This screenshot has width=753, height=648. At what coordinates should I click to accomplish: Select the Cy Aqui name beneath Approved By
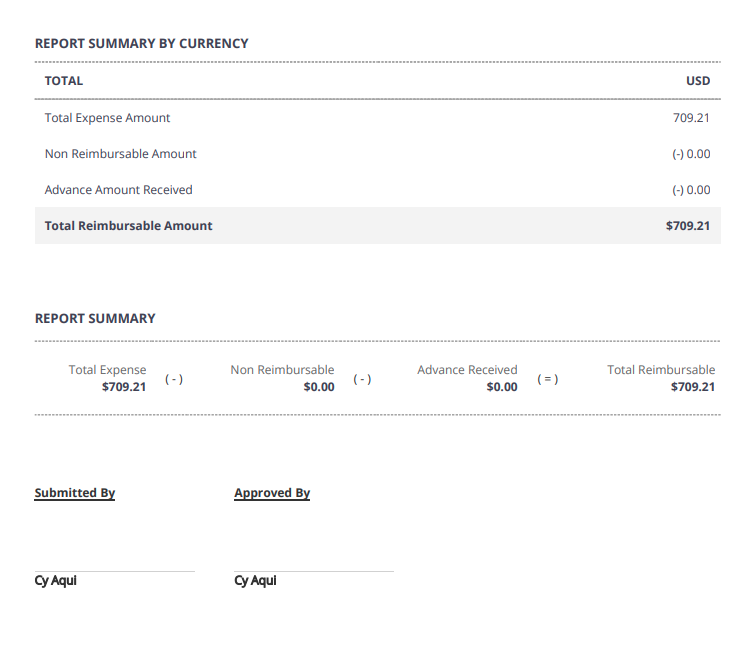[255, 581]
